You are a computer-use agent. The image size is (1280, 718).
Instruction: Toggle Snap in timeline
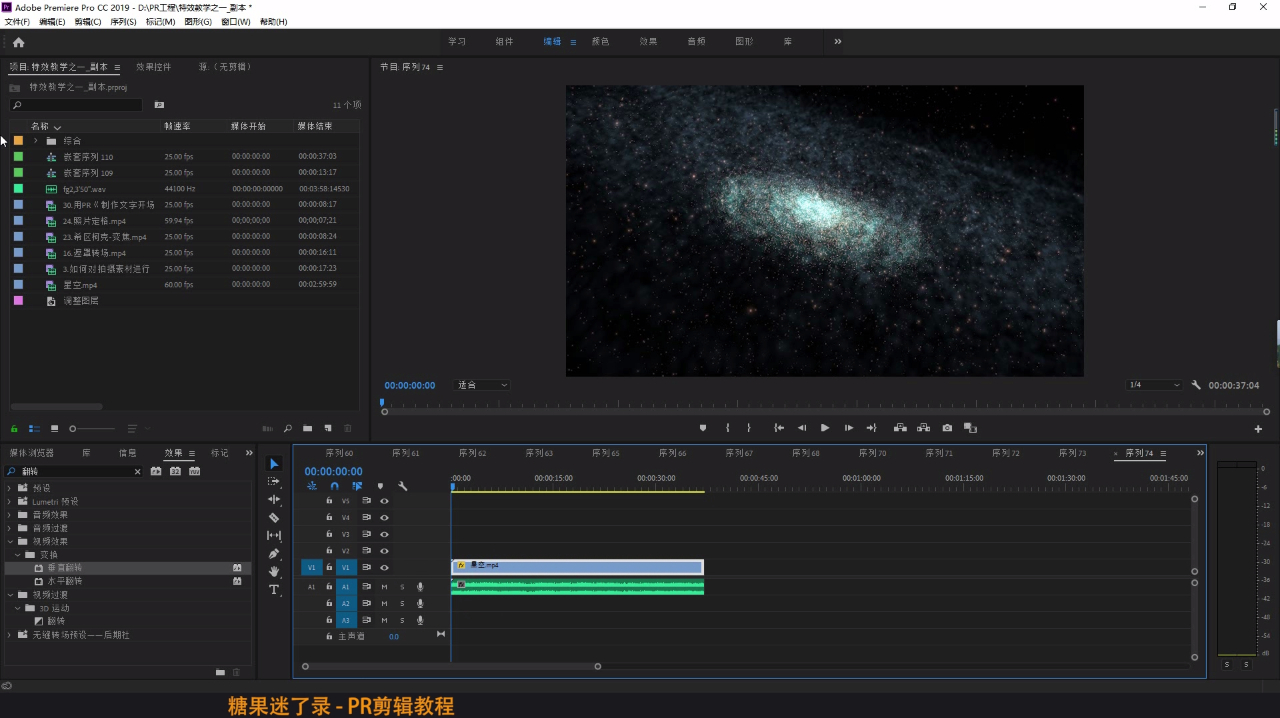pos(335,486)
